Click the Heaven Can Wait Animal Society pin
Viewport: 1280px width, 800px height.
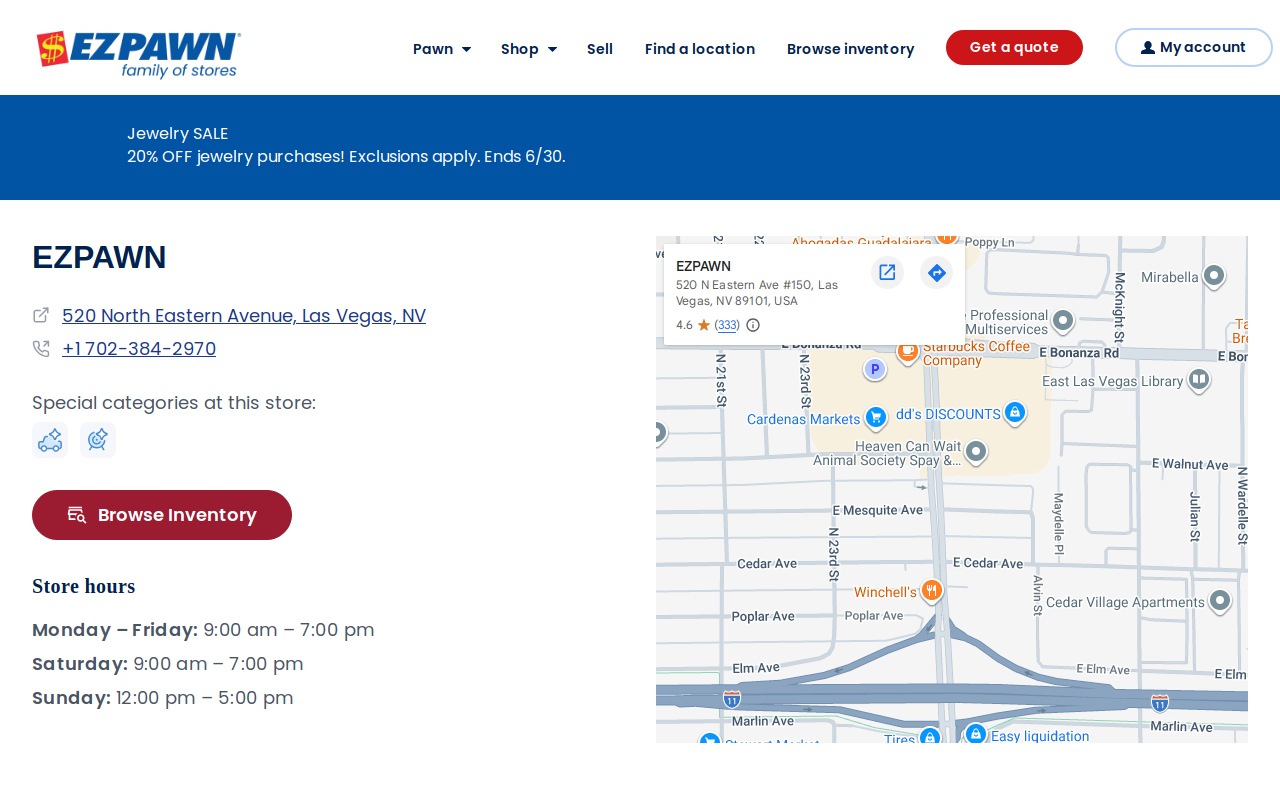(x=977, y=452)
